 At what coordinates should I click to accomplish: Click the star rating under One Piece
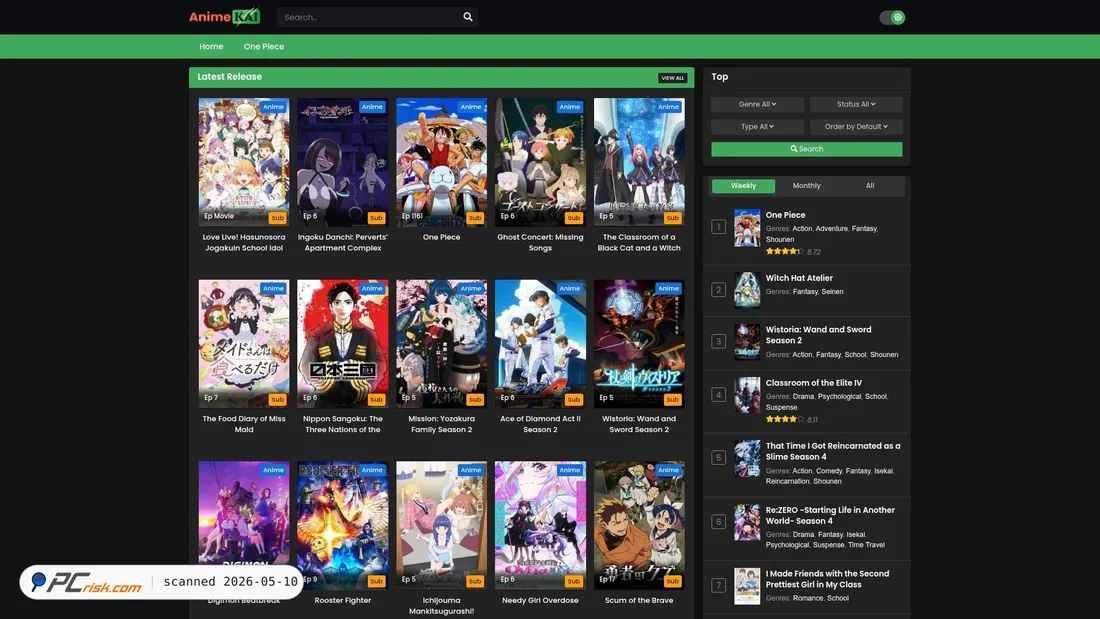coord(784,251)
